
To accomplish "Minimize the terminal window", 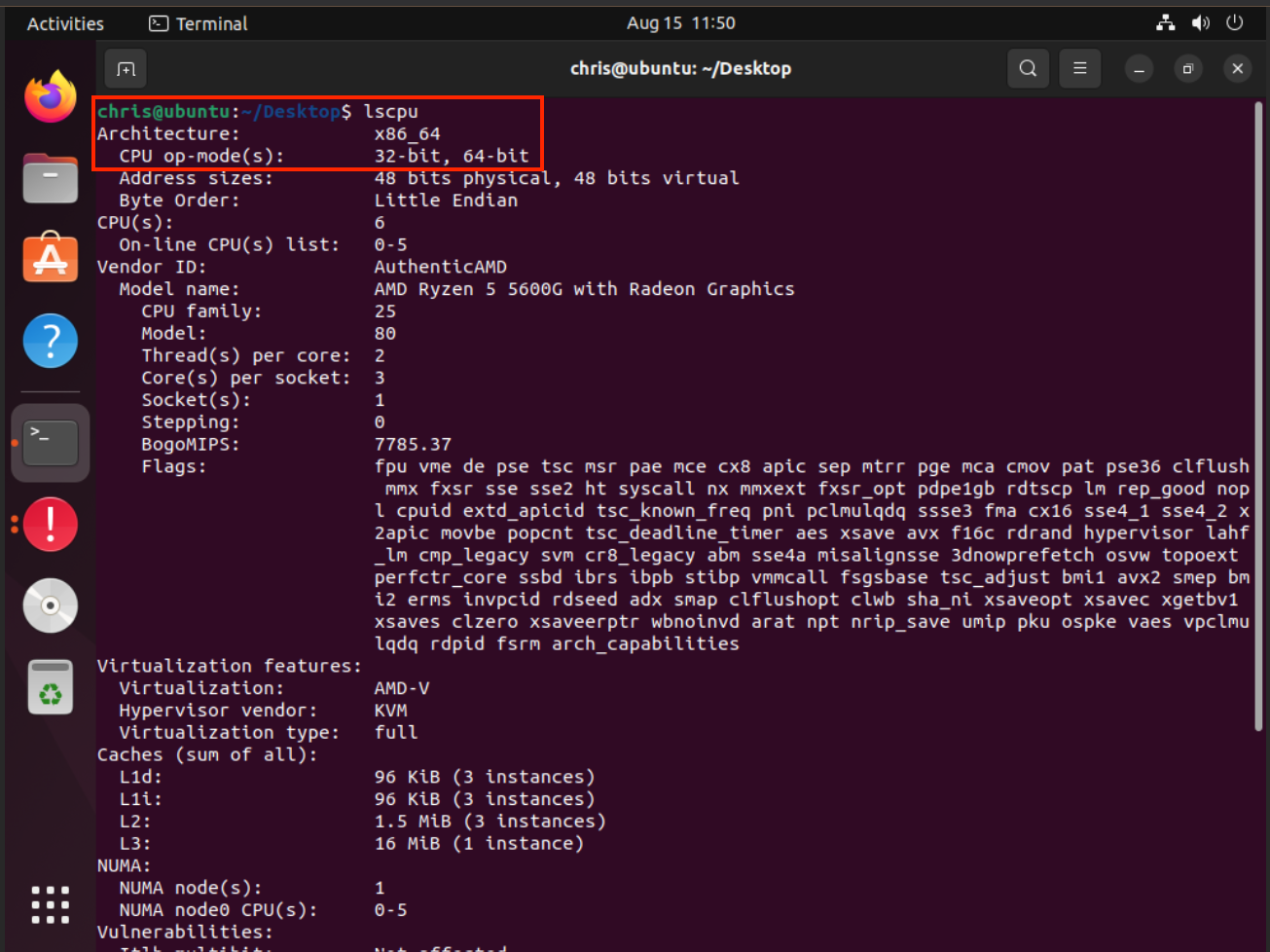I will (1139, 68).
